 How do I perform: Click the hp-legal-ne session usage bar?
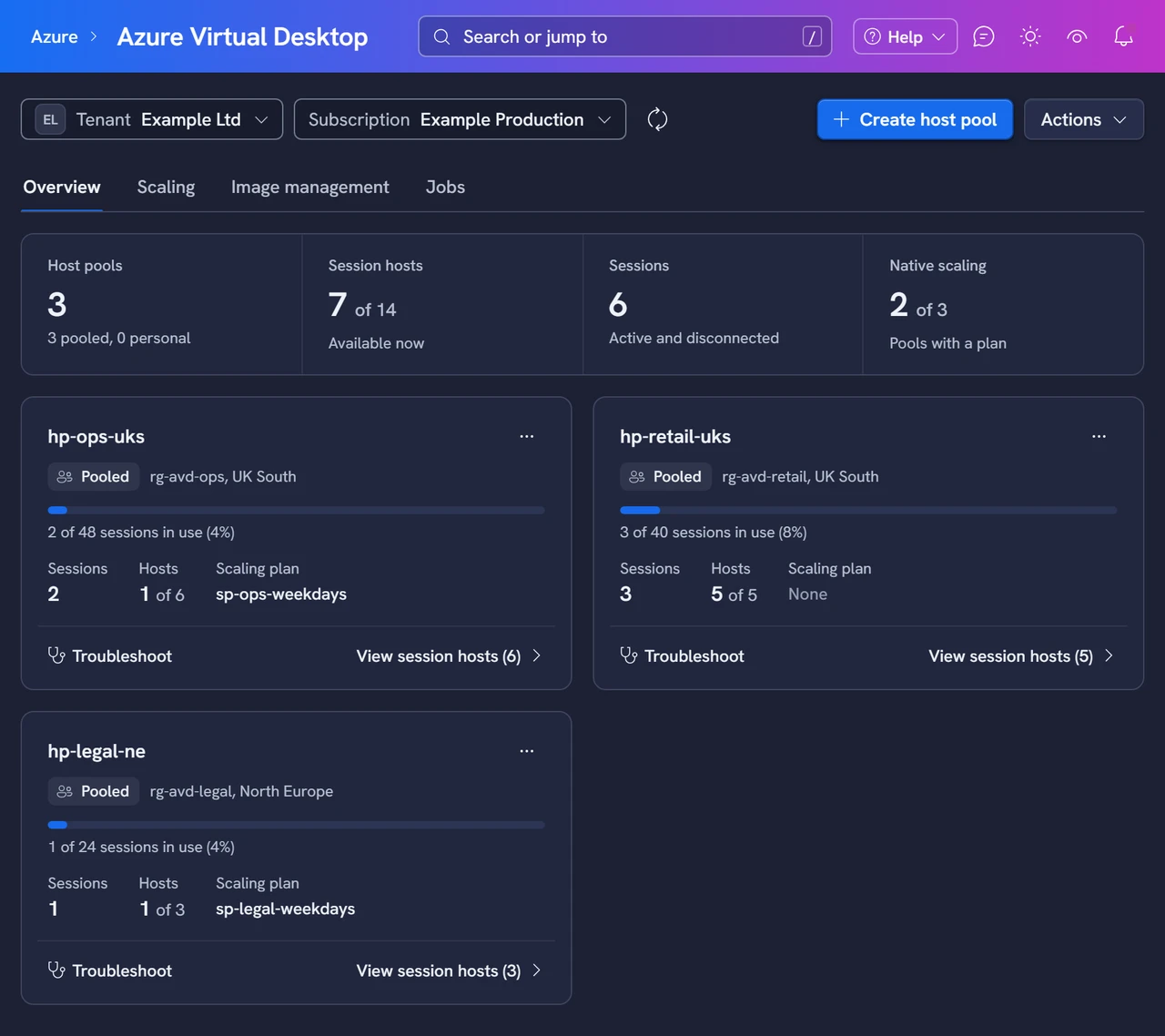pyautogui.click(x=296, y=825)
